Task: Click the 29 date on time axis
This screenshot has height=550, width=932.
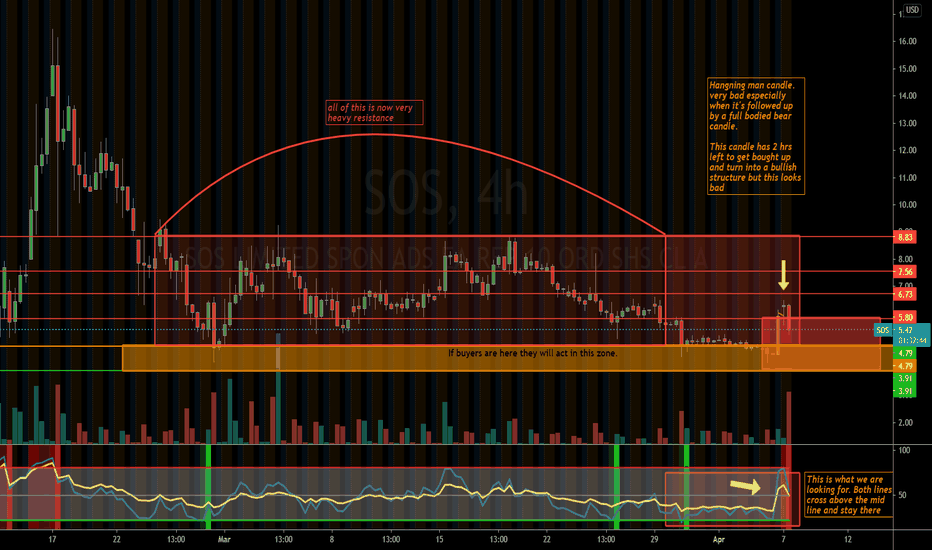Action: pos(654,540)
